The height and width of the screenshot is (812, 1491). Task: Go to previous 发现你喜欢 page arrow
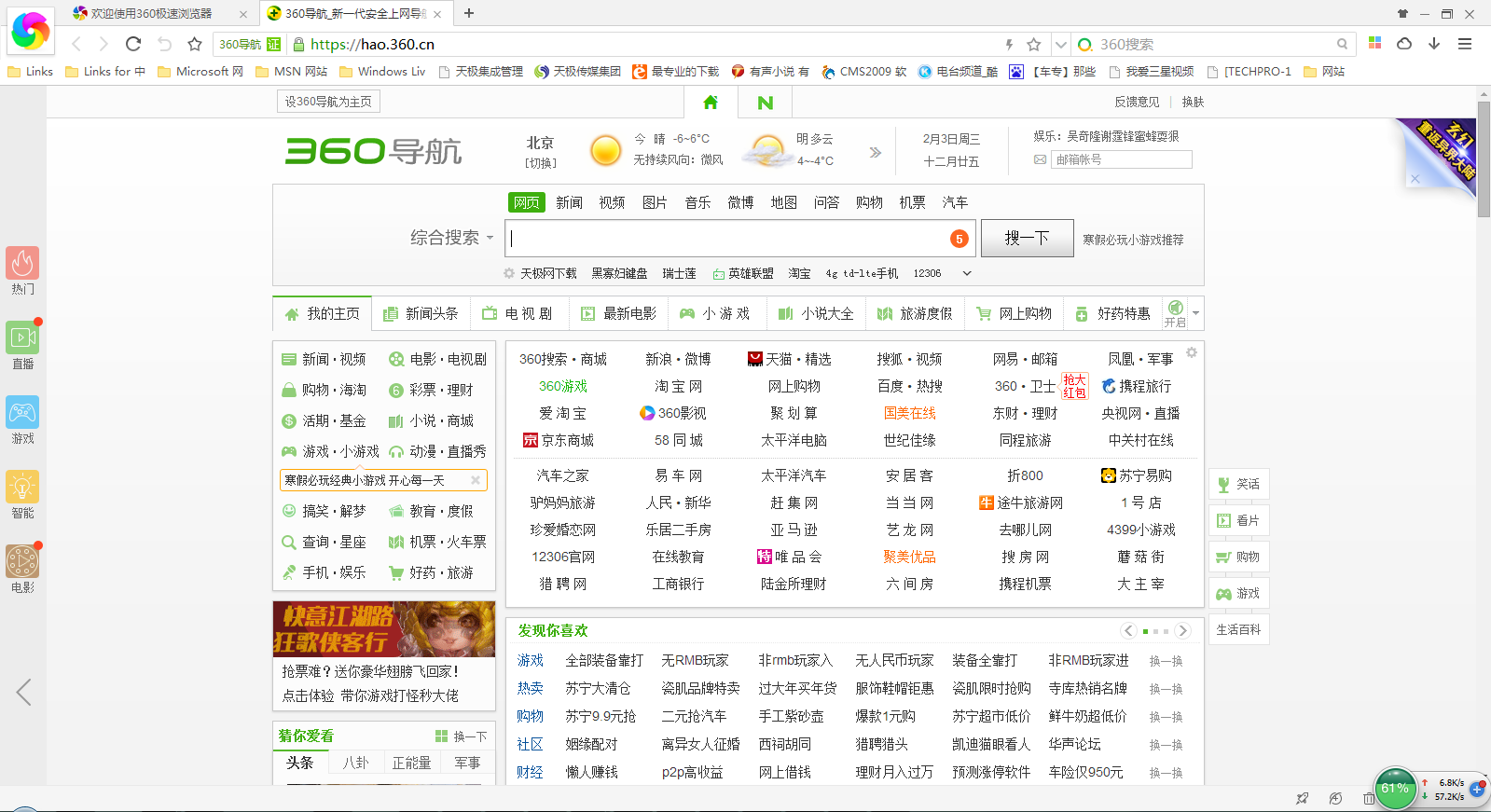point(1127,631)
